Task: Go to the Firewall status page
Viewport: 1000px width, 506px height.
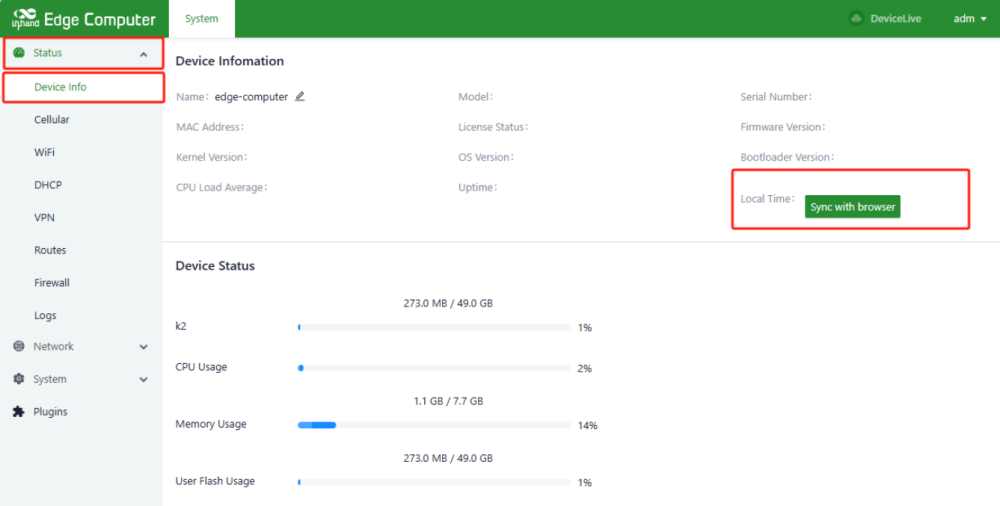Action: (52, 283)
